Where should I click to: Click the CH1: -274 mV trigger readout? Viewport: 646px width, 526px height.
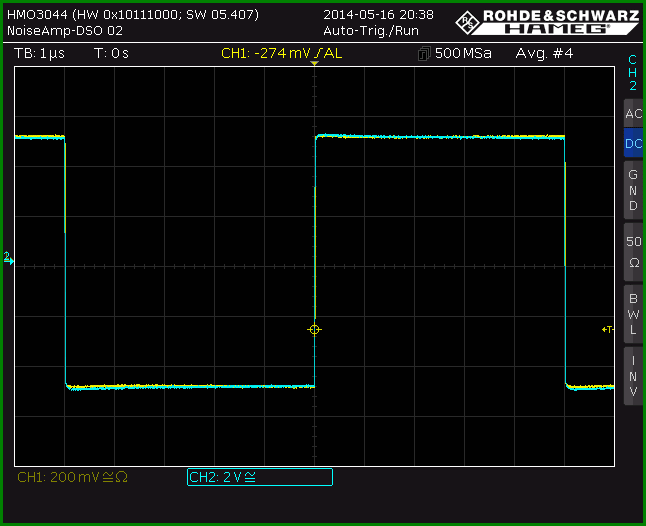coord(281,54)
